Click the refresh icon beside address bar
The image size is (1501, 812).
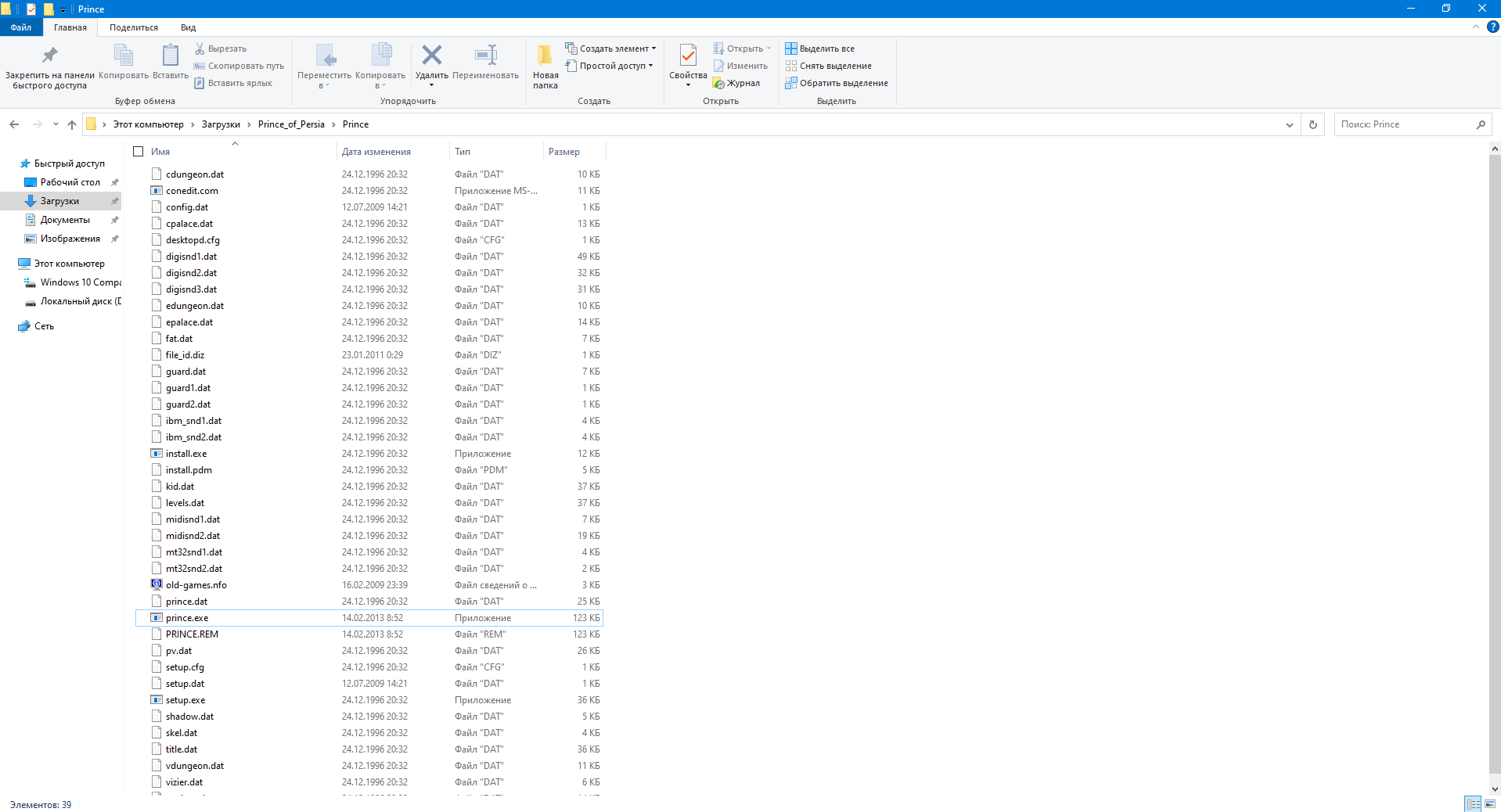(x=1313, y=124)
